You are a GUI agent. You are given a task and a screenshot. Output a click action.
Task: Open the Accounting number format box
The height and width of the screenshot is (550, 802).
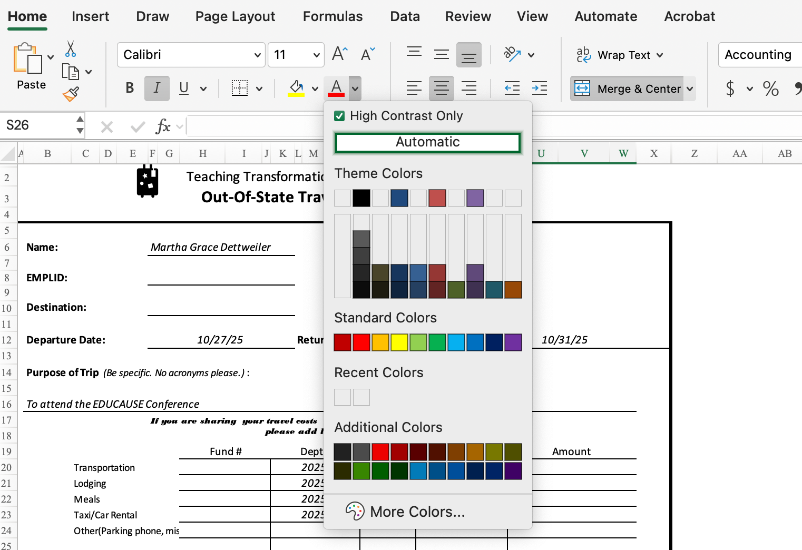click(760, 55)
